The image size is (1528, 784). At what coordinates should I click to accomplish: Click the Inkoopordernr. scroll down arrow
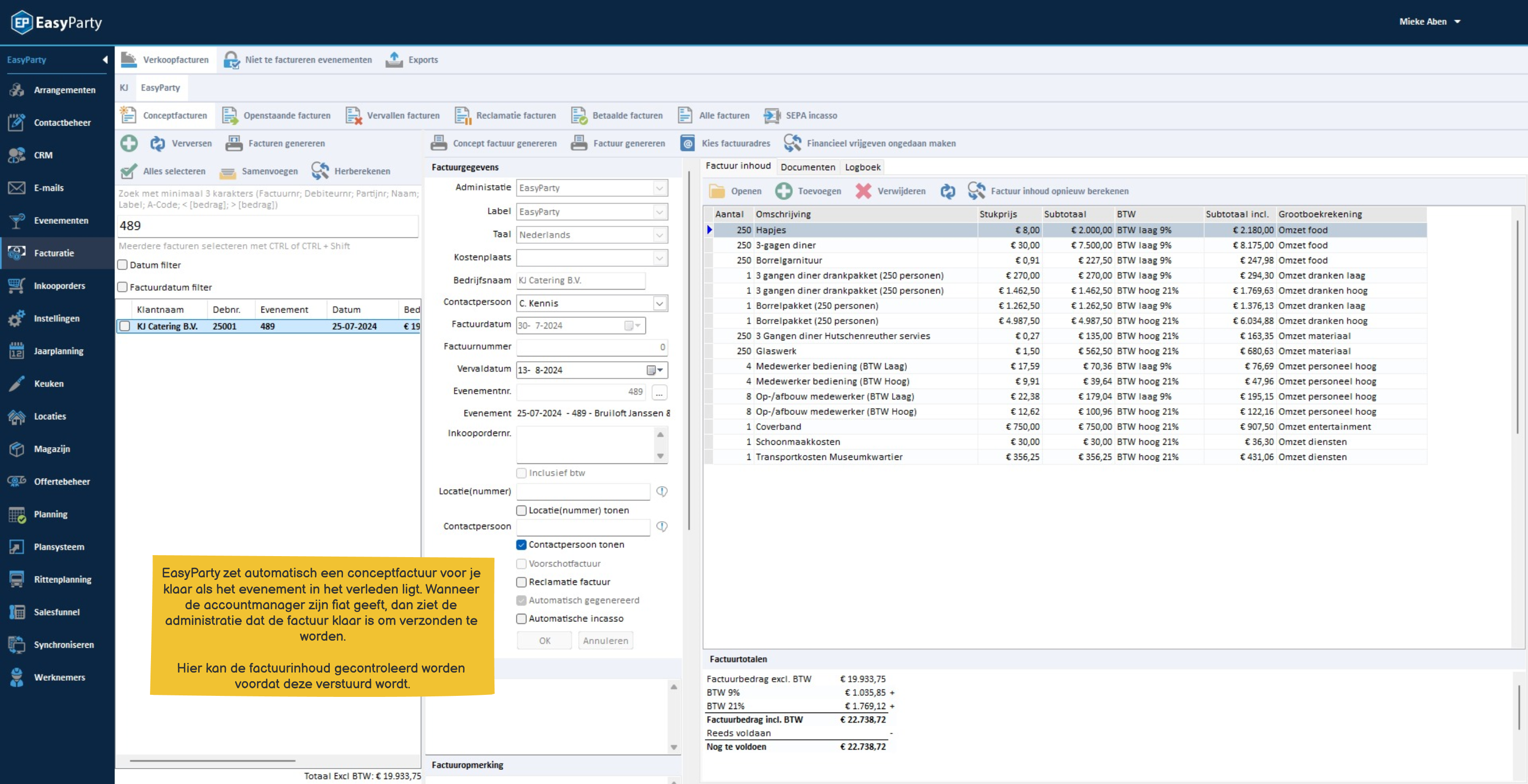[x=660, y=456]
